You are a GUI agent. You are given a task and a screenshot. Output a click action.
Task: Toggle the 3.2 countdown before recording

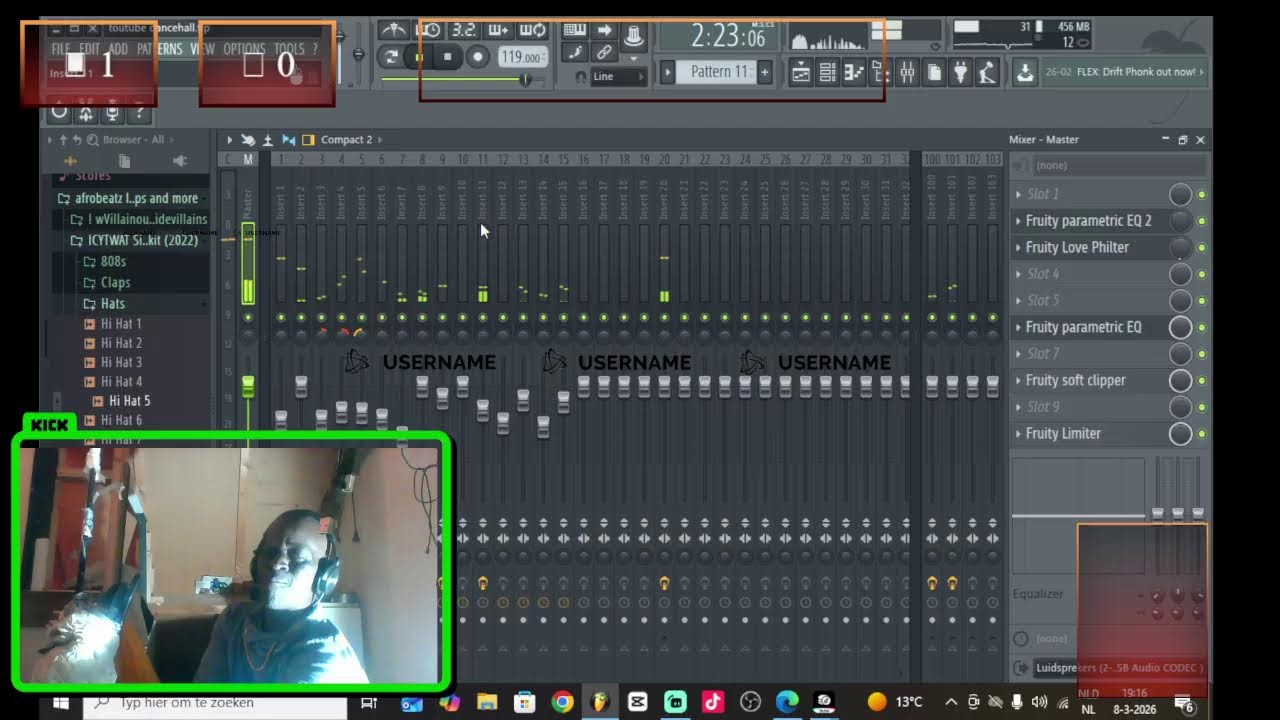(x=464, y=30)
